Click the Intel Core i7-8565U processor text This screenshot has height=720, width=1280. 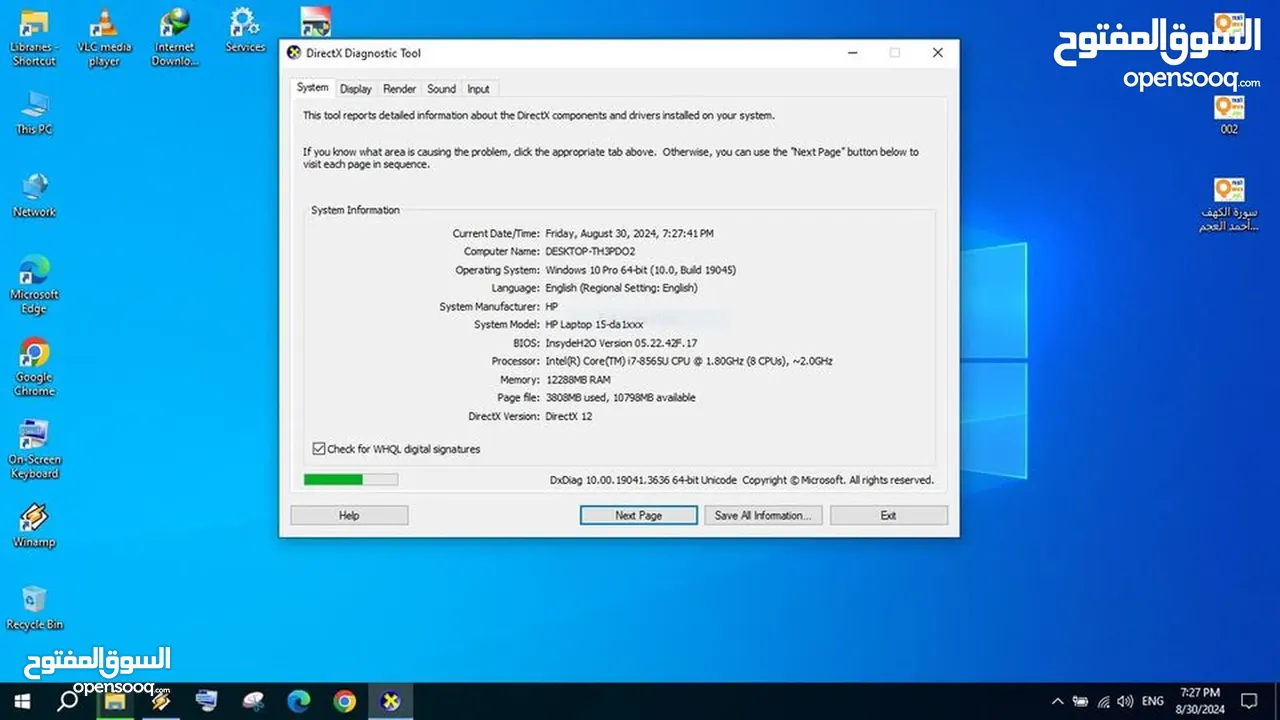(689, 361)
